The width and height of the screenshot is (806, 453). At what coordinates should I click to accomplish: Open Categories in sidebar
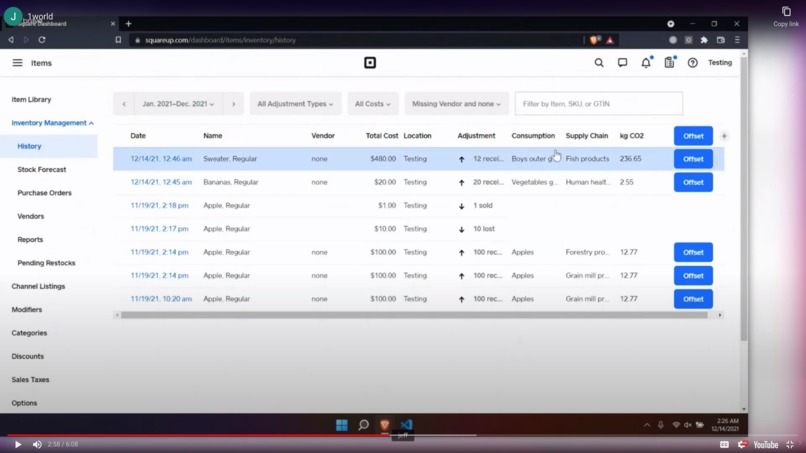(29, 333)
